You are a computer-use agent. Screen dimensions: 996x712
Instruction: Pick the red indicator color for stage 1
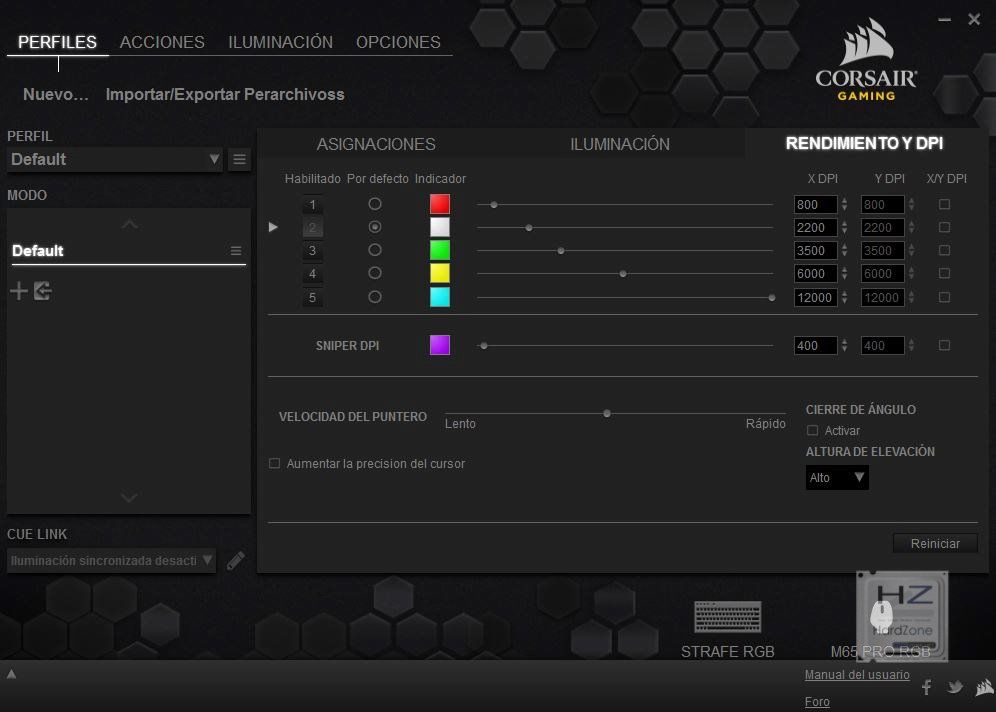click(440, 204)
